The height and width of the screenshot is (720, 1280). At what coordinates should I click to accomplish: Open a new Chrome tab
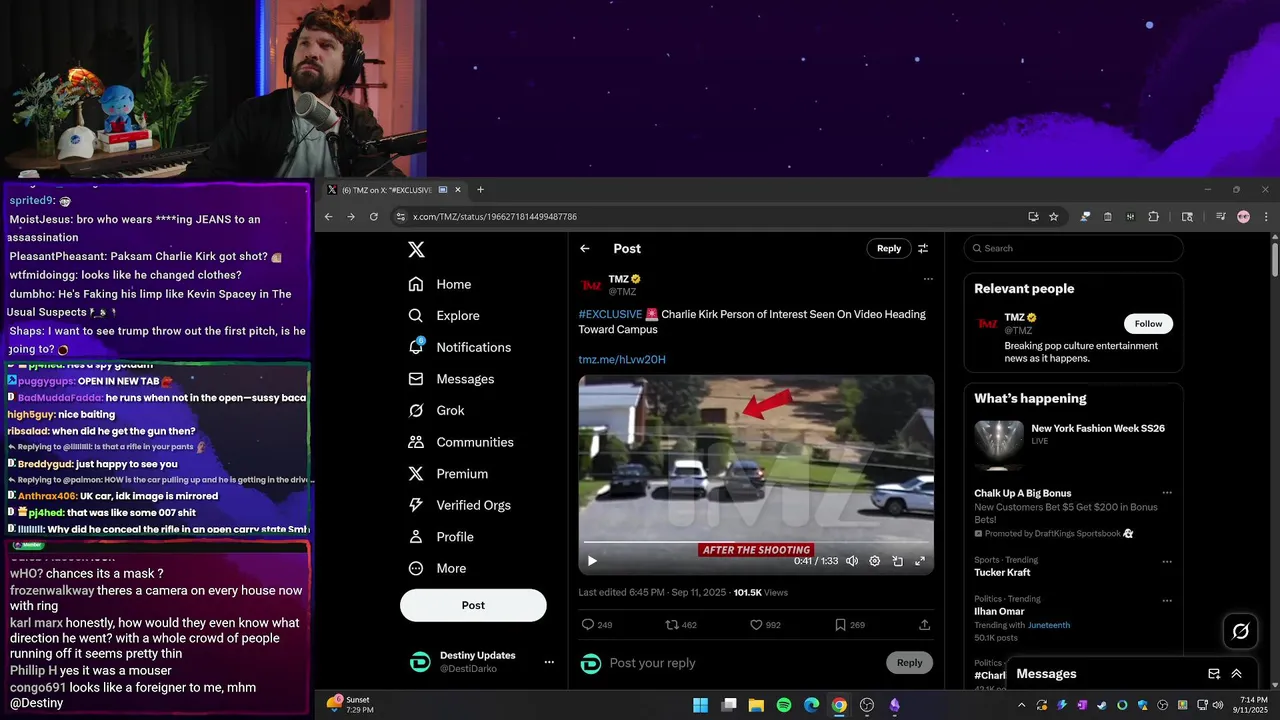(480, 190)
